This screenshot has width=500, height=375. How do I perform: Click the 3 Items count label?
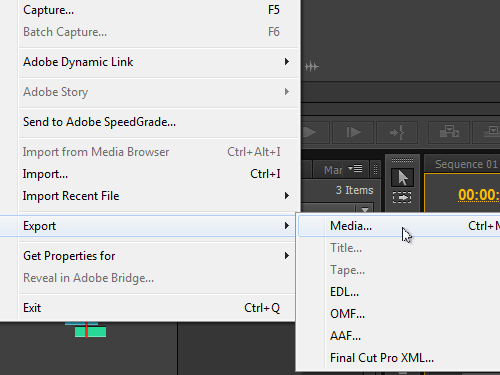pos(354,190)
